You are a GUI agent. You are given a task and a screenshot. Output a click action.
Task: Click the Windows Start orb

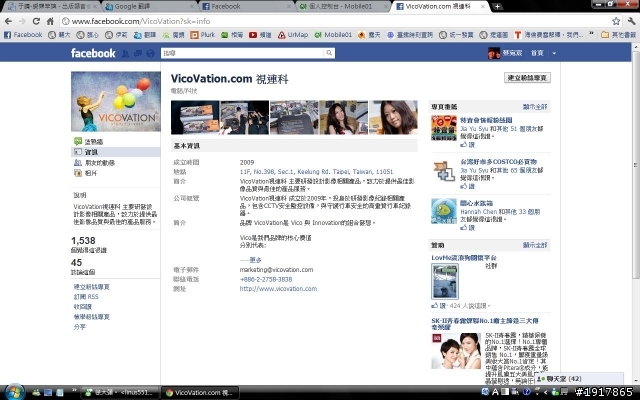15,392
